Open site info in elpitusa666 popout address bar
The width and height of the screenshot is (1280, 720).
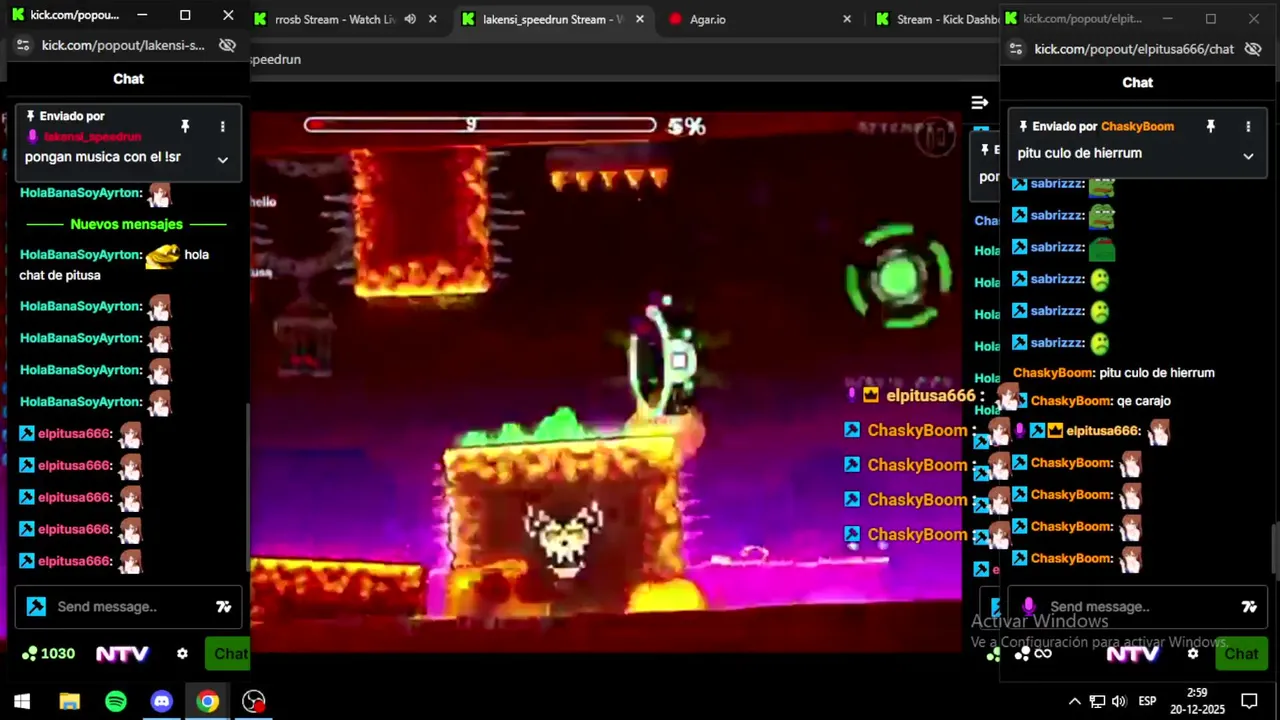click(x=1015, y=49)
